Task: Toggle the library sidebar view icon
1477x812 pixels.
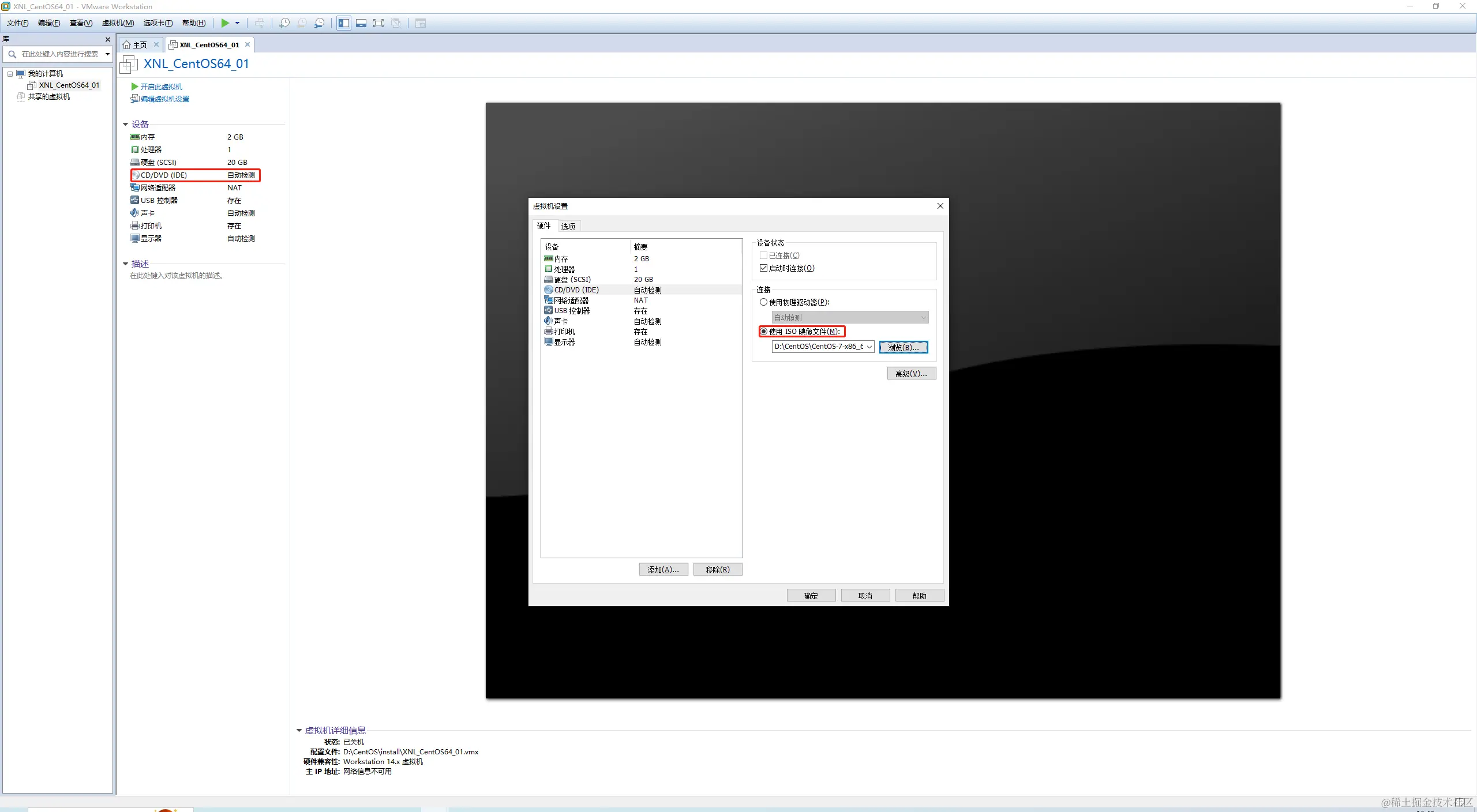Action: pyautogui.click(x=344, y=23)
